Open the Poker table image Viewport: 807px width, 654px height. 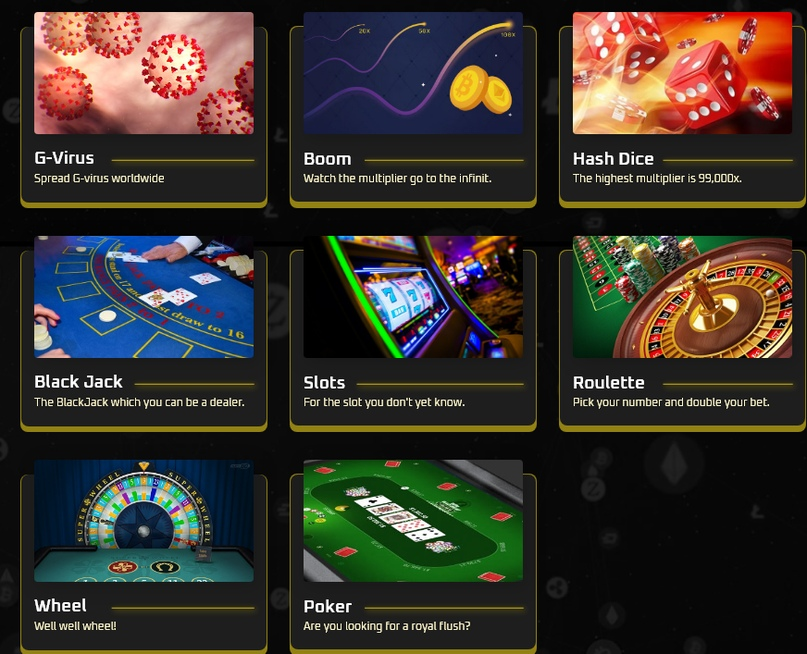[x=413, y=521]
